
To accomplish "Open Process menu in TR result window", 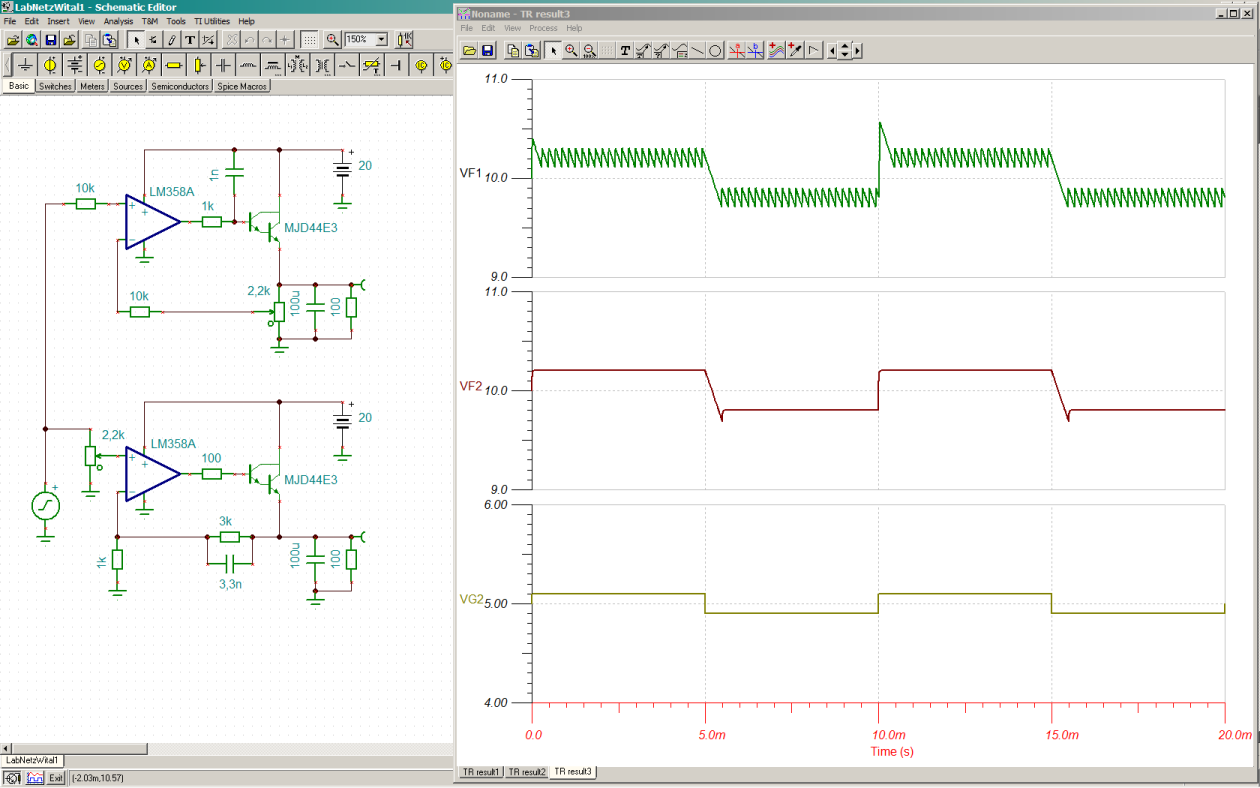I will pyautogui.click(x=543, y=28).
